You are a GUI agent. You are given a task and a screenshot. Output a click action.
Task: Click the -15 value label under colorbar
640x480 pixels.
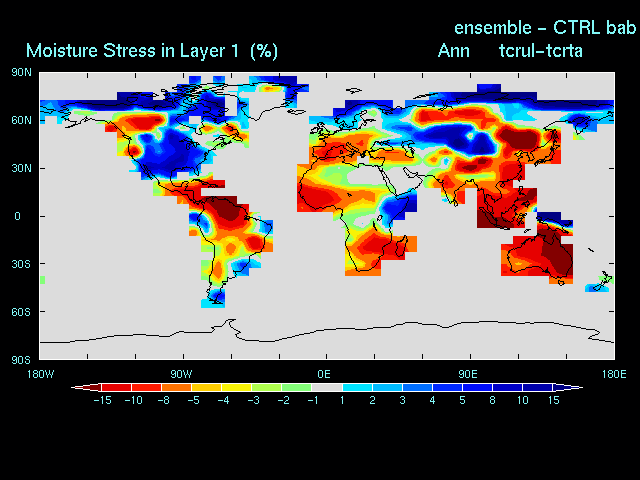point(100,400)
